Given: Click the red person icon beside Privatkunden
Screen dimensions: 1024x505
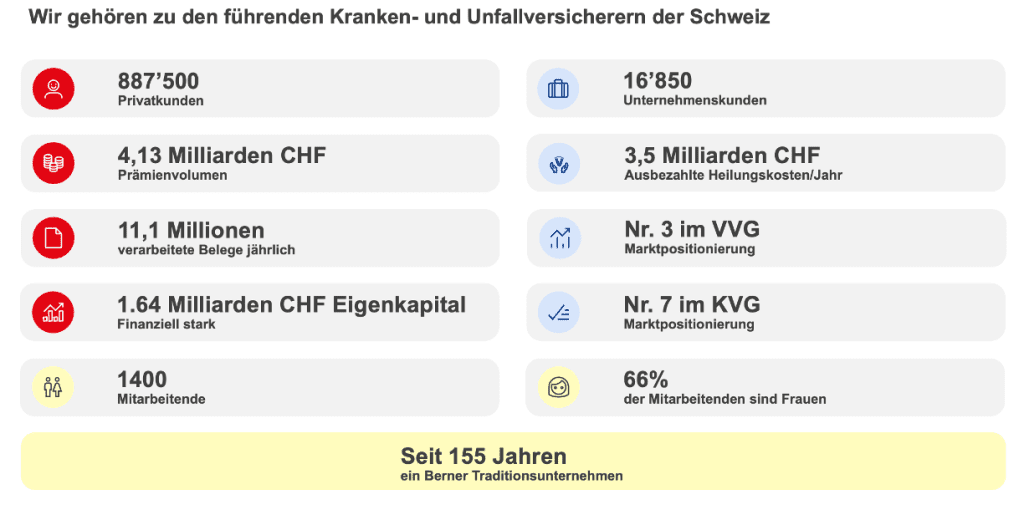Looking at the screenshot, I should pos(53,88).
